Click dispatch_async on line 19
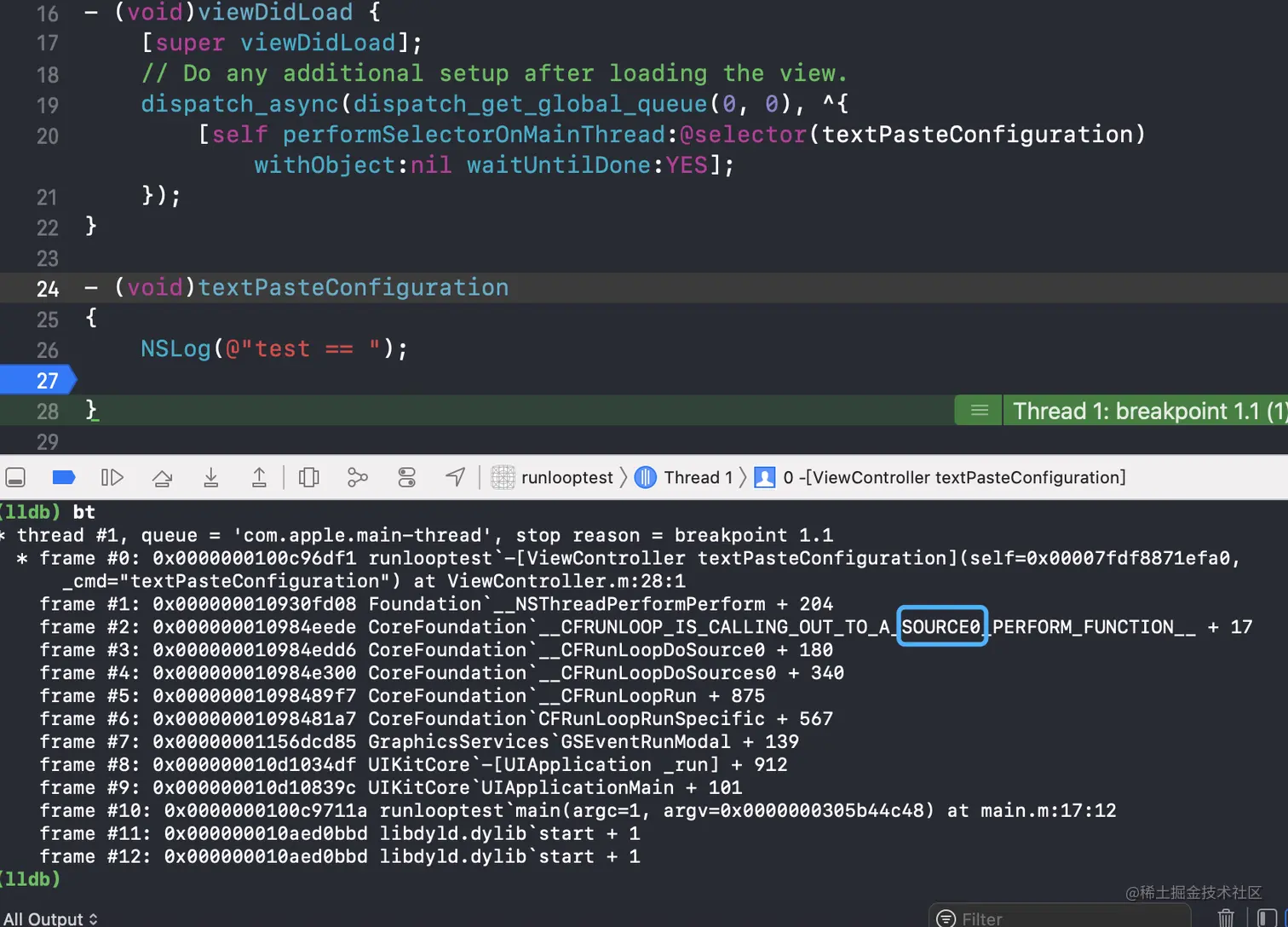Viewport: 1288px width, 927px height. [x=239, y=104]
